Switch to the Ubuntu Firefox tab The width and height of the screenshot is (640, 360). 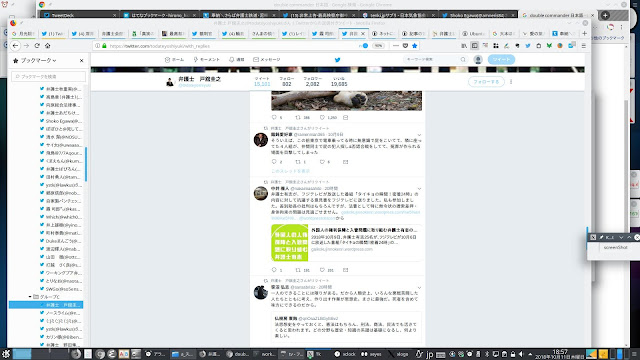tap(473, 33)
